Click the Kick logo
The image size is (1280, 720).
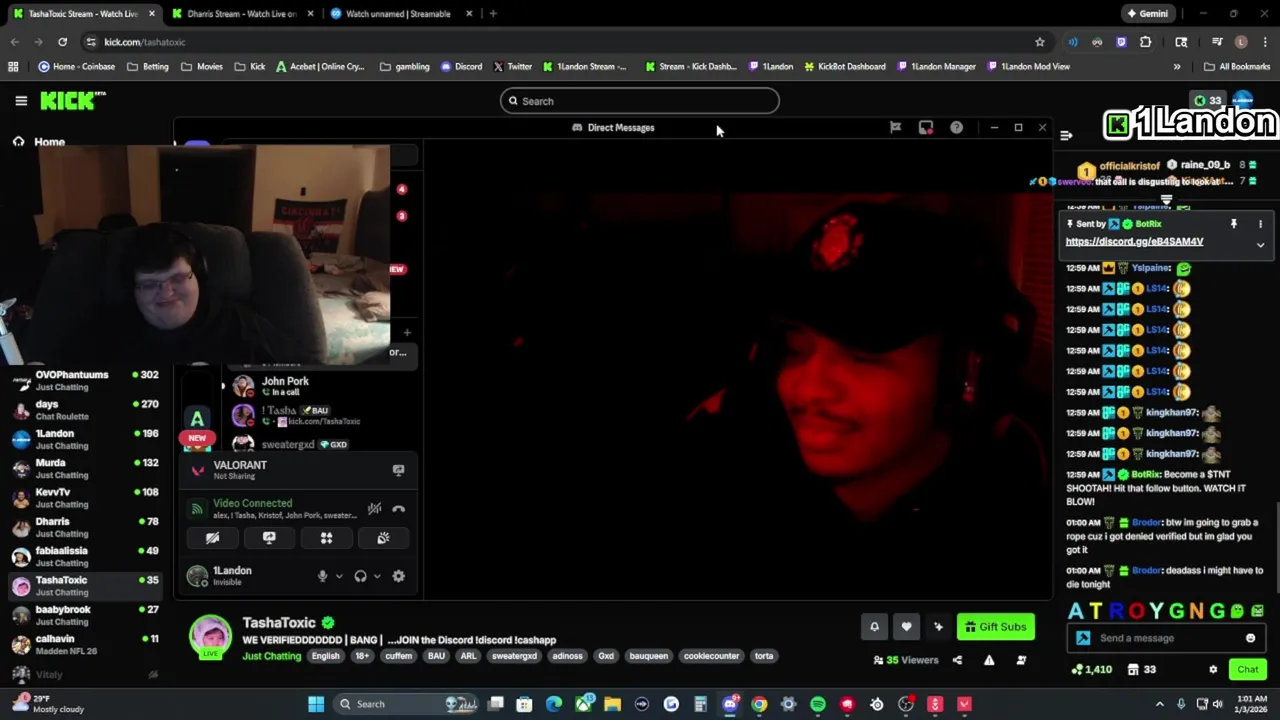(72, 101)
